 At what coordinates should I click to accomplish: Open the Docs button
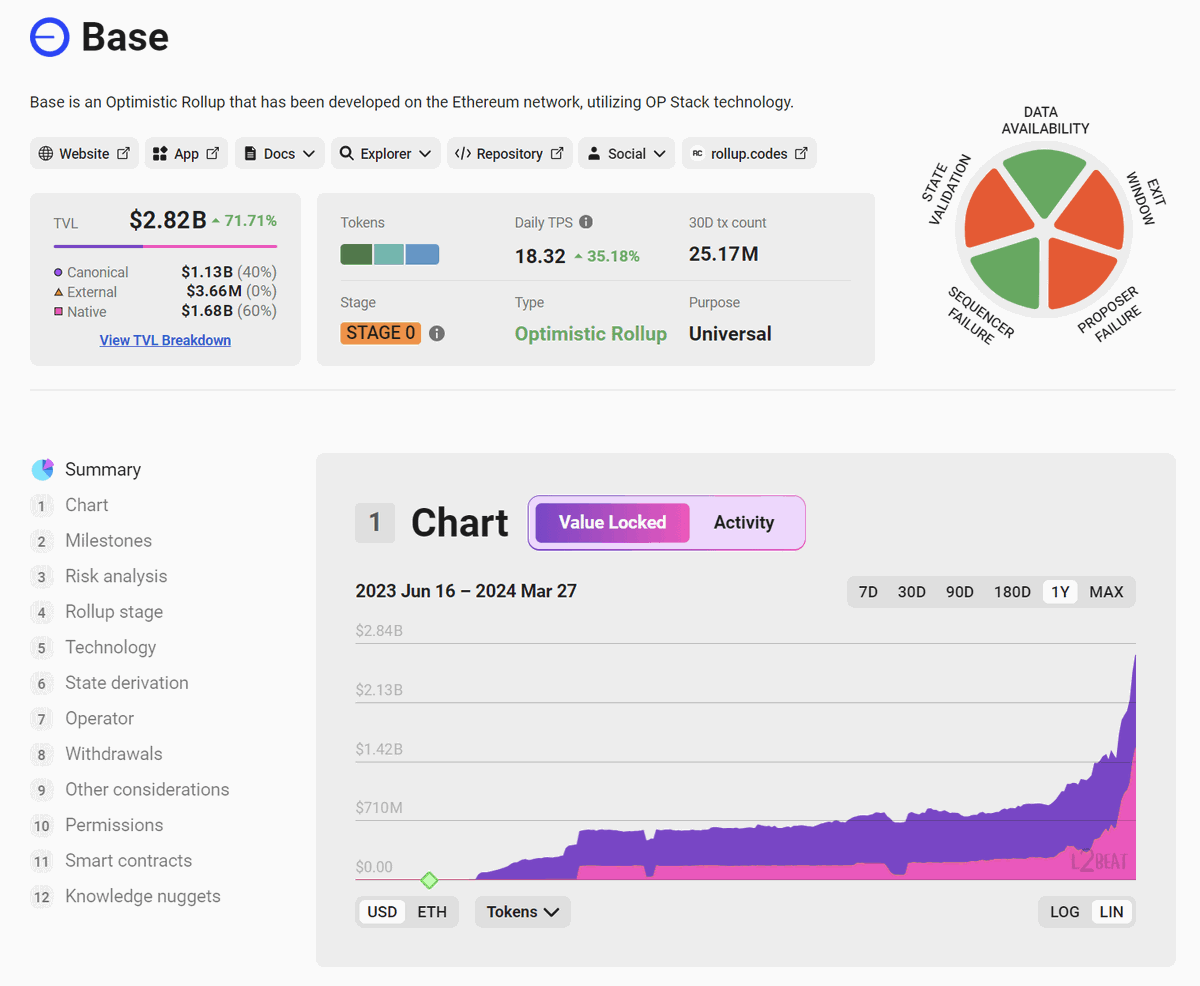(279, 153)
